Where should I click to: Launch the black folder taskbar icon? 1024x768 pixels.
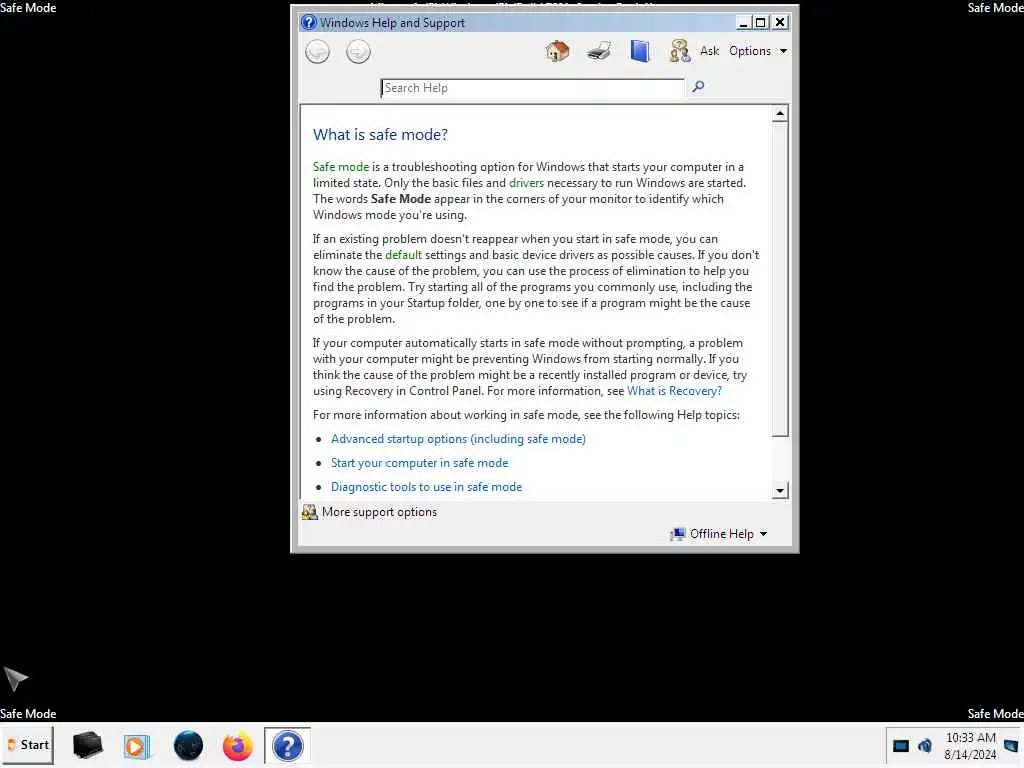tap(88, 746)
